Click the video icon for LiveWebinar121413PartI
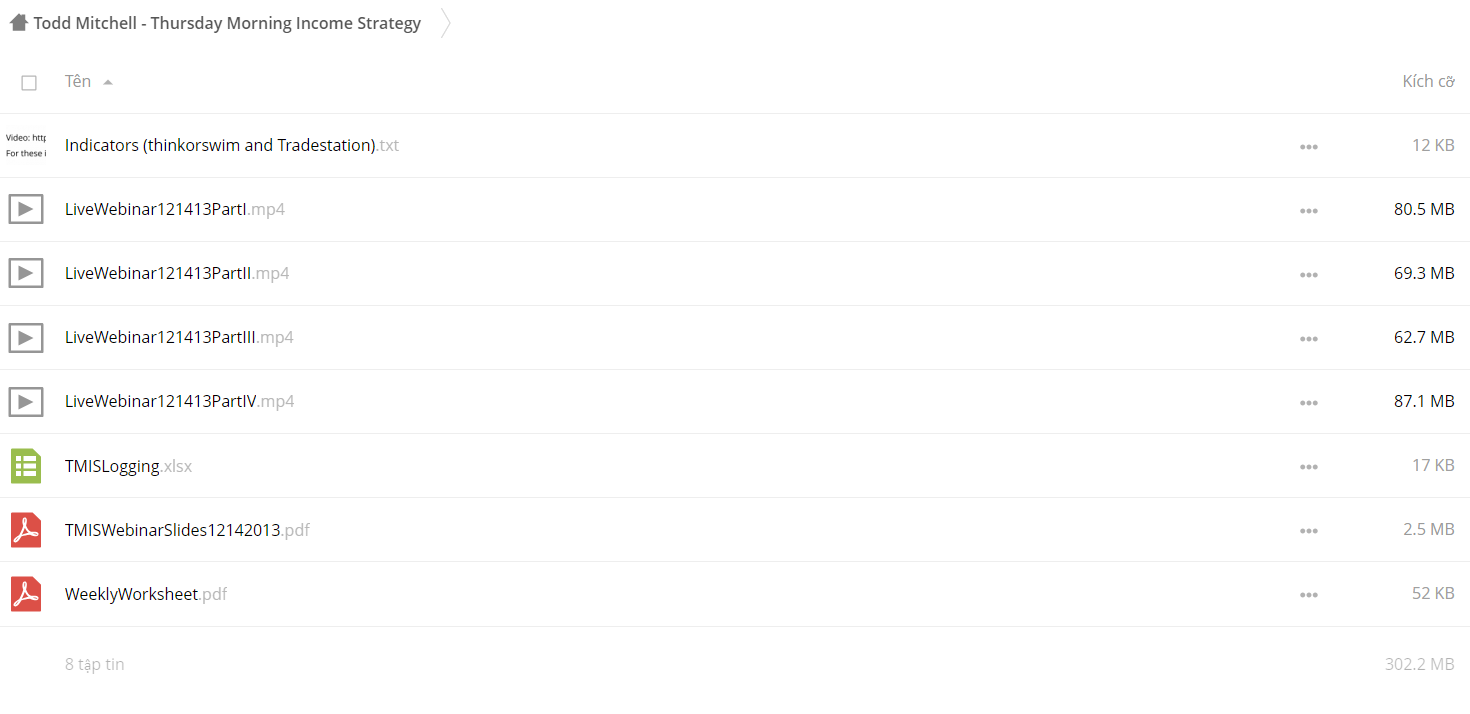 click(x=26, y=209)
